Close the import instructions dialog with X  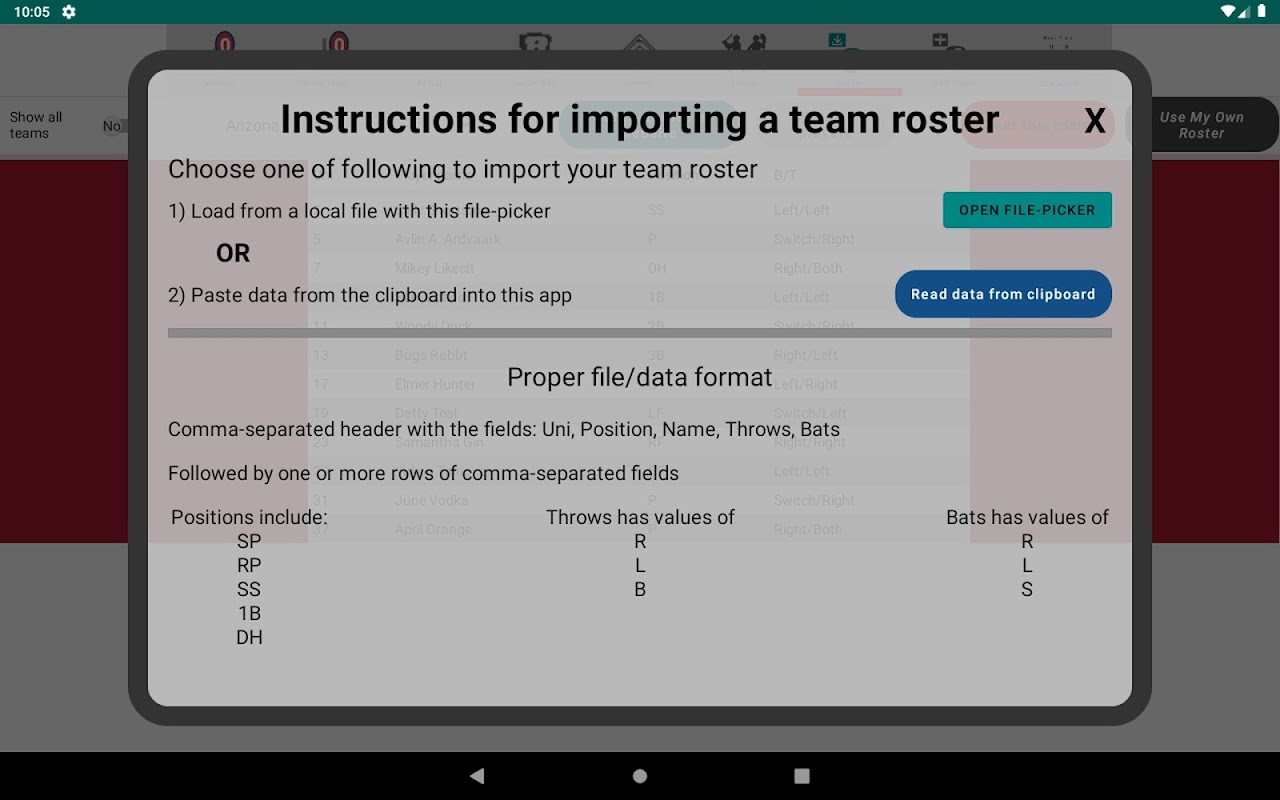(1095, 121)
